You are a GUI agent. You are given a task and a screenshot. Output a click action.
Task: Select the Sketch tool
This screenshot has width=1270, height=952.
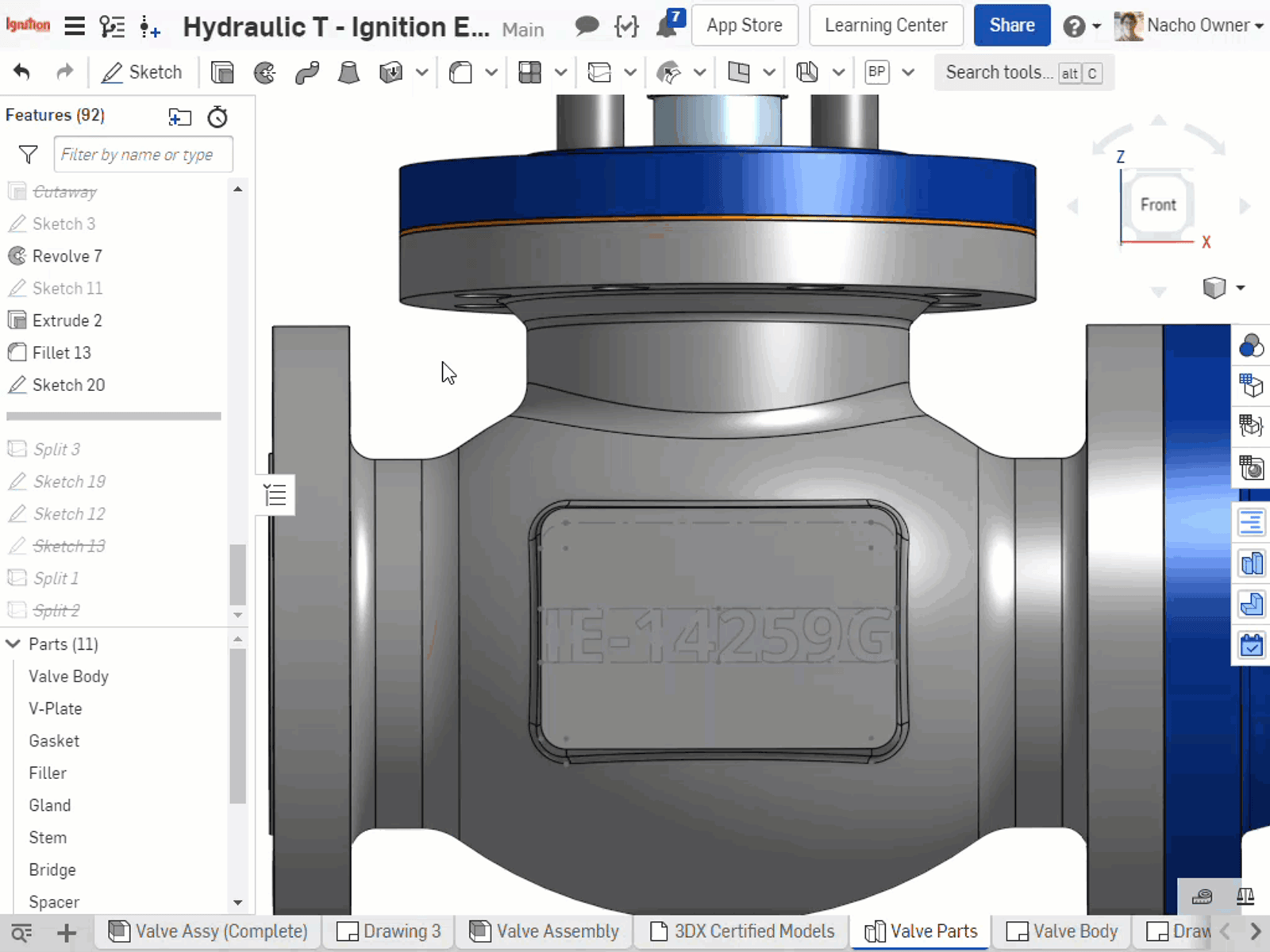click(x=142, y=72)
